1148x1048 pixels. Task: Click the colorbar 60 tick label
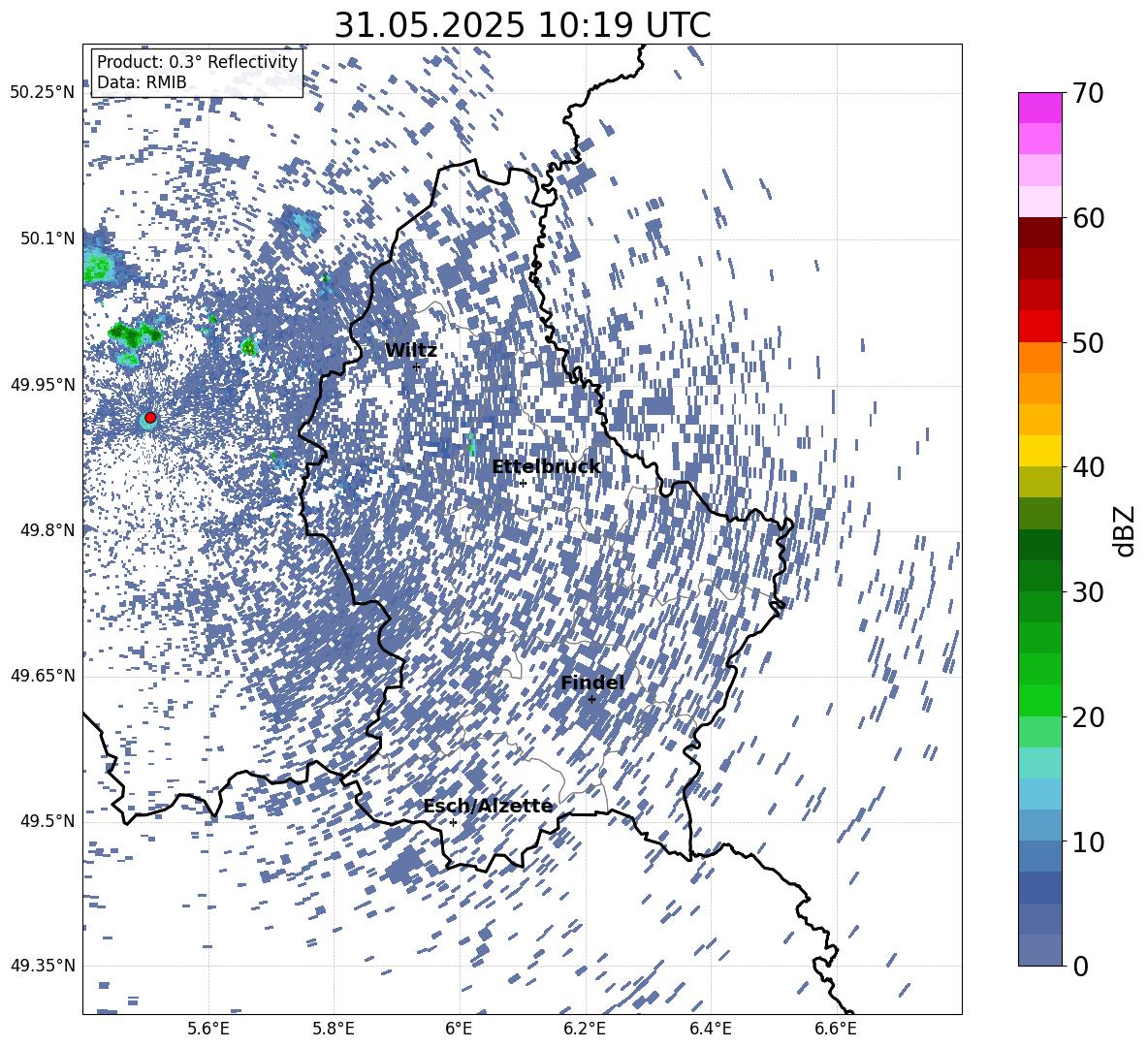pos(1088,218)
